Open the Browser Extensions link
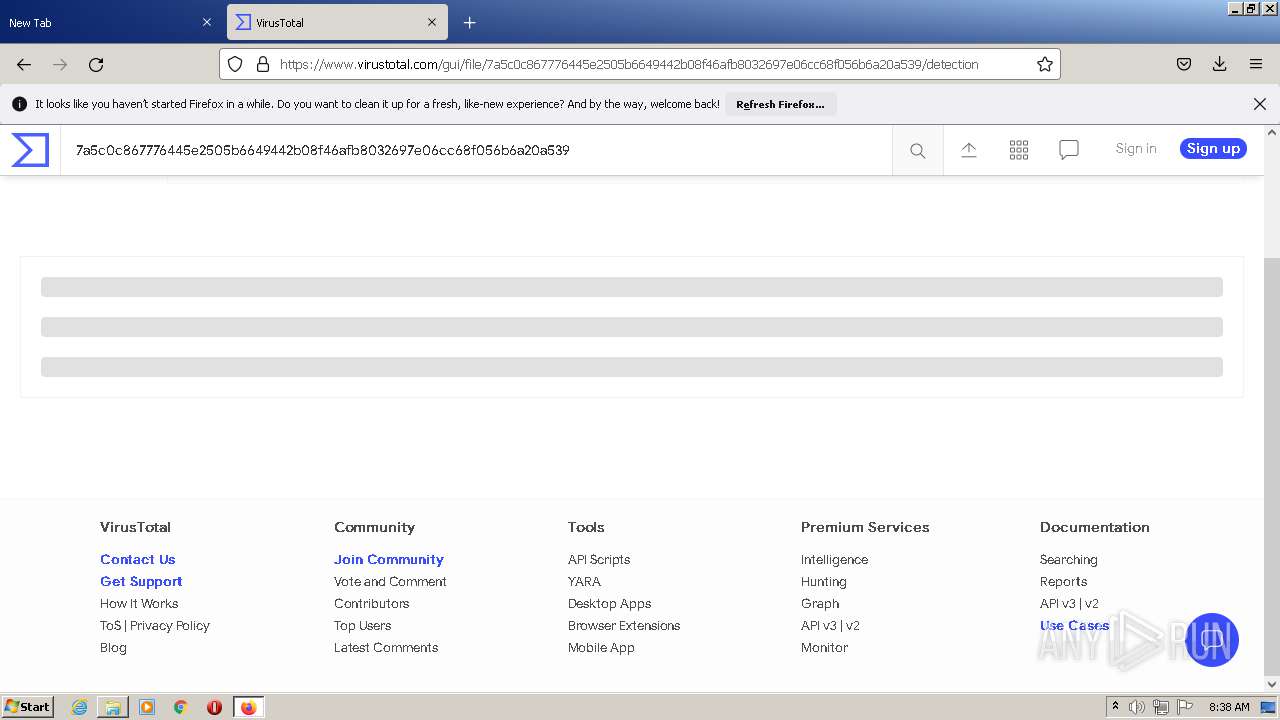The height and width of the screenshot is (720, 1280). click(624, 625)
